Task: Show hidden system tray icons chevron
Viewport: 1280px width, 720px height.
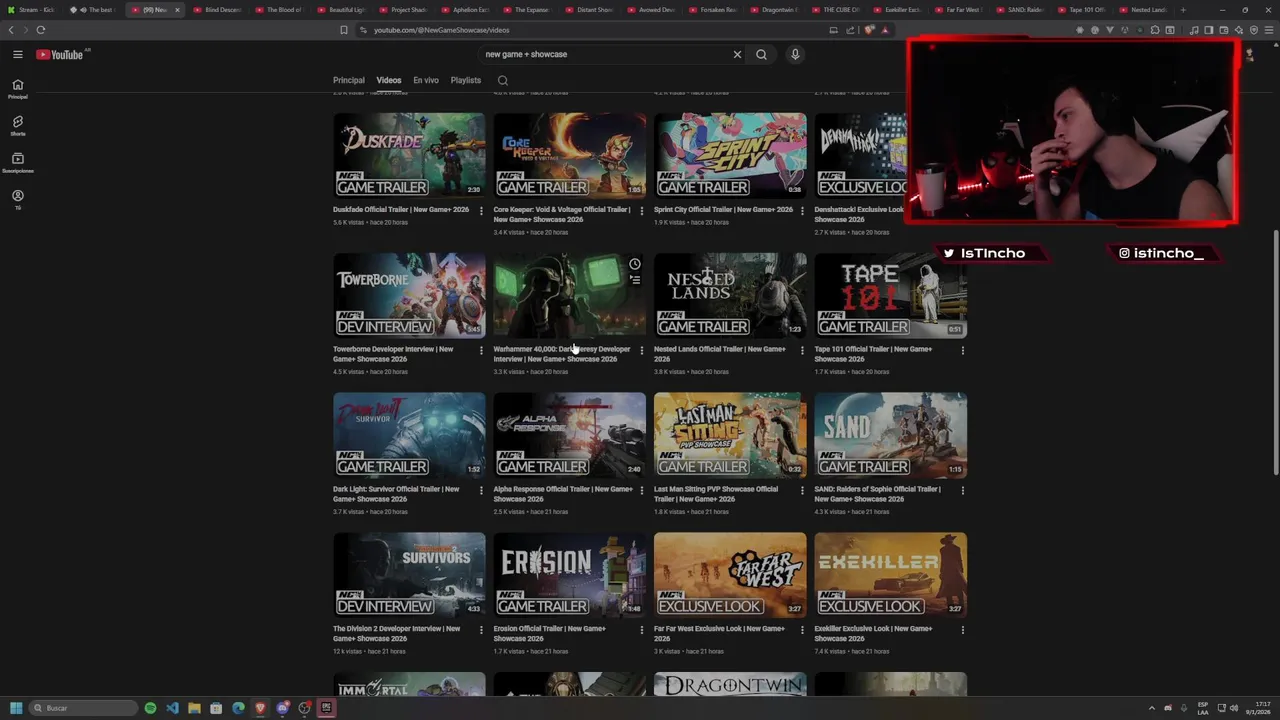Action: point(1150,708)
